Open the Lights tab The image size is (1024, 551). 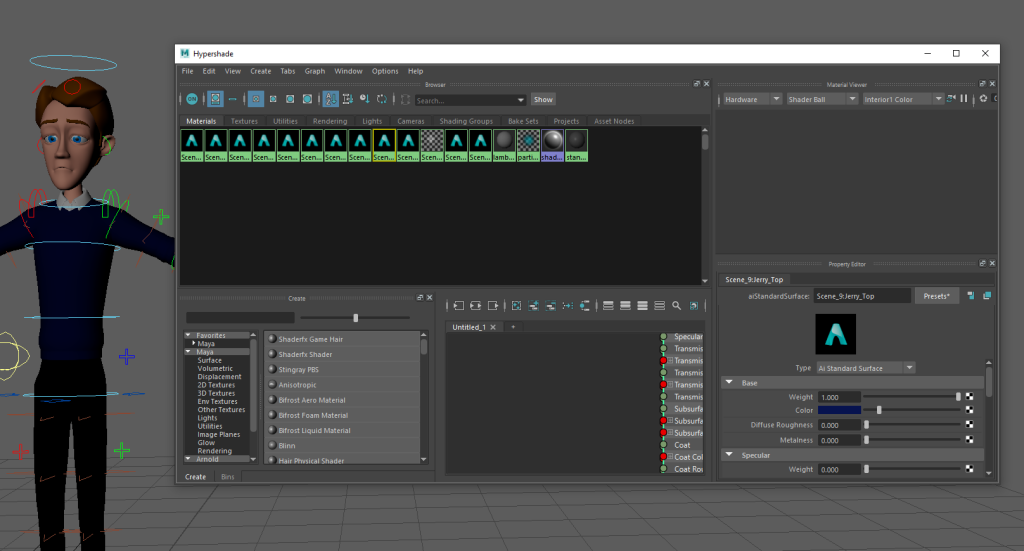tap(372, 121)
